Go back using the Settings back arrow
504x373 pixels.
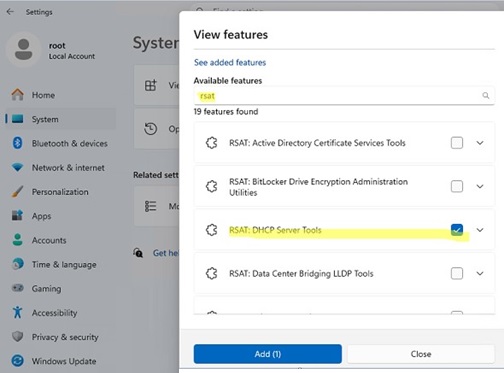click(x=10, y=12)
